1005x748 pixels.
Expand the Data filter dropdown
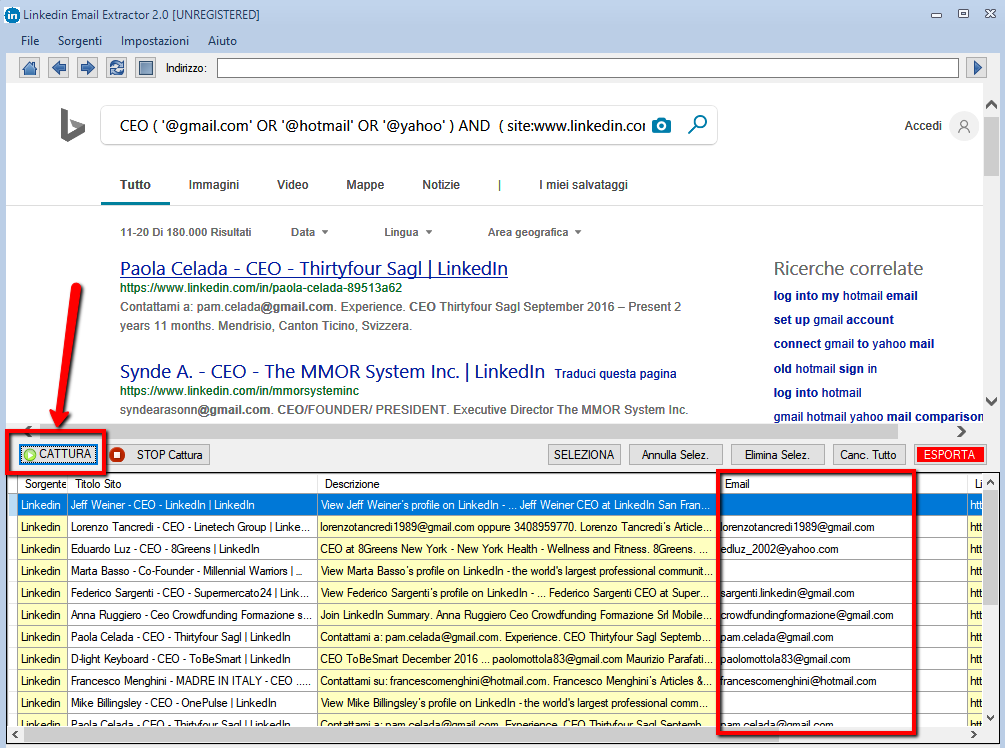(310, 232)
